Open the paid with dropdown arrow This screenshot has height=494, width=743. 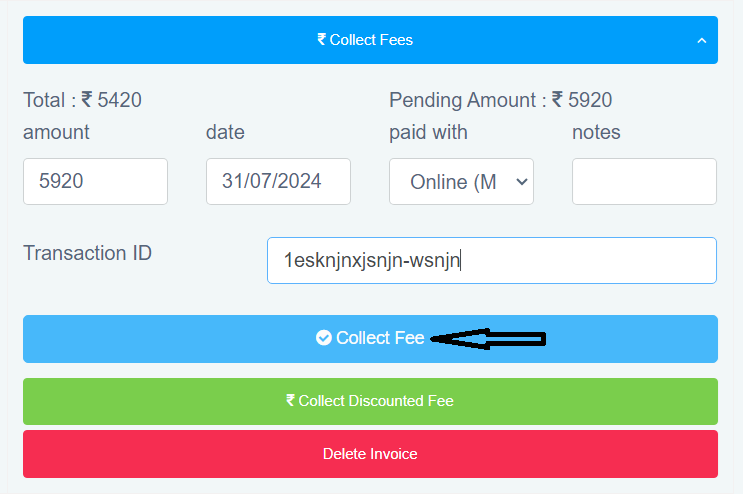(521, 182)
